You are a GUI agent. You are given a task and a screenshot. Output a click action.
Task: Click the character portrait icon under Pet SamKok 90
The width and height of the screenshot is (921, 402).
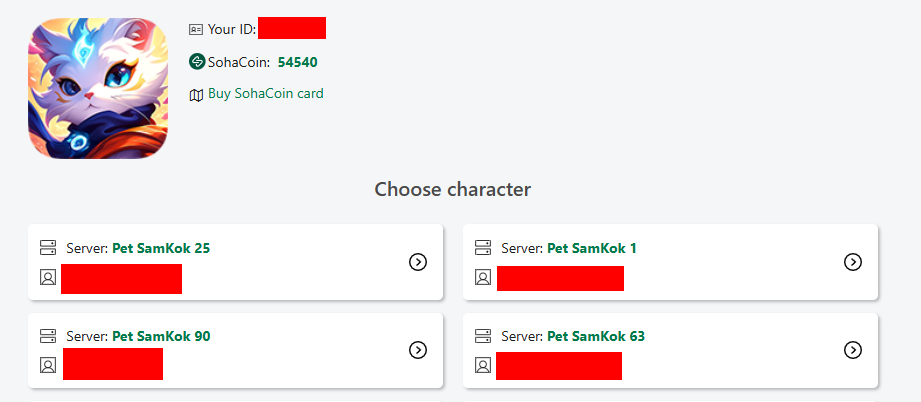point(48,365)
